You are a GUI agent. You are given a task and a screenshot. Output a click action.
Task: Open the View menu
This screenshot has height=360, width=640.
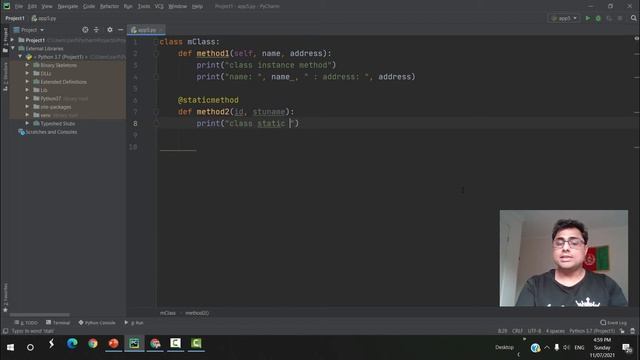click(47, 7)
